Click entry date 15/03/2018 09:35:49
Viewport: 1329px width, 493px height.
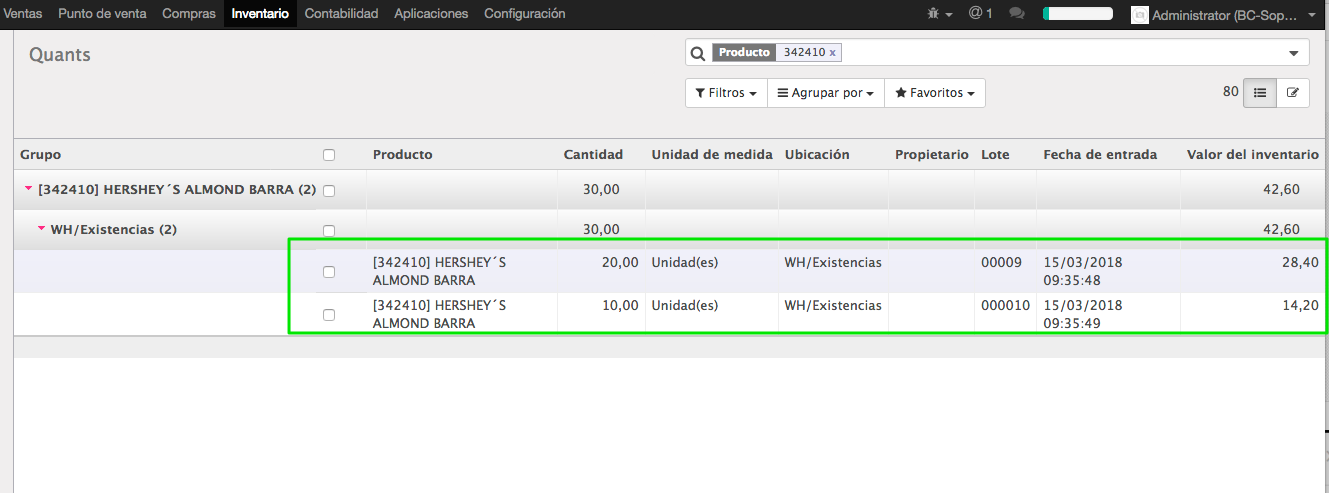1083,314
